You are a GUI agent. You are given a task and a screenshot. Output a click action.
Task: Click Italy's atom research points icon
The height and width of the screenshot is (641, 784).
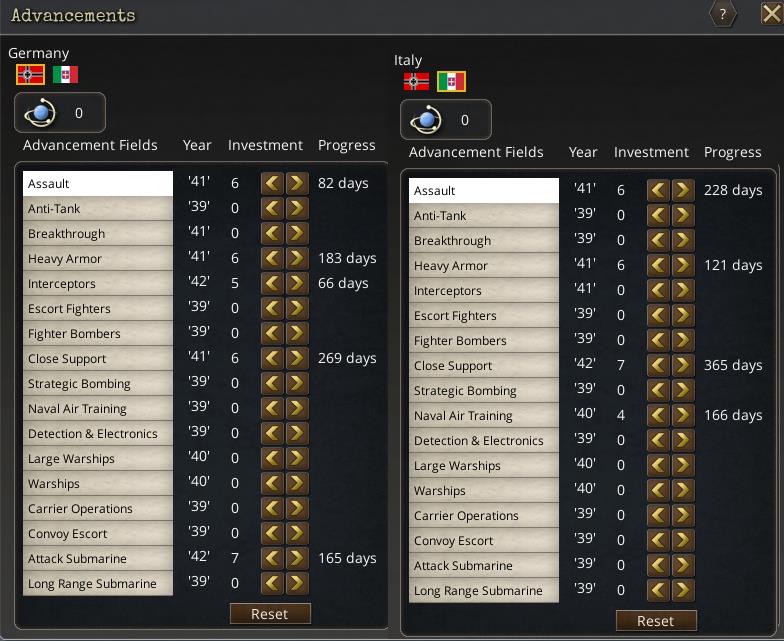tap(426, 120)
